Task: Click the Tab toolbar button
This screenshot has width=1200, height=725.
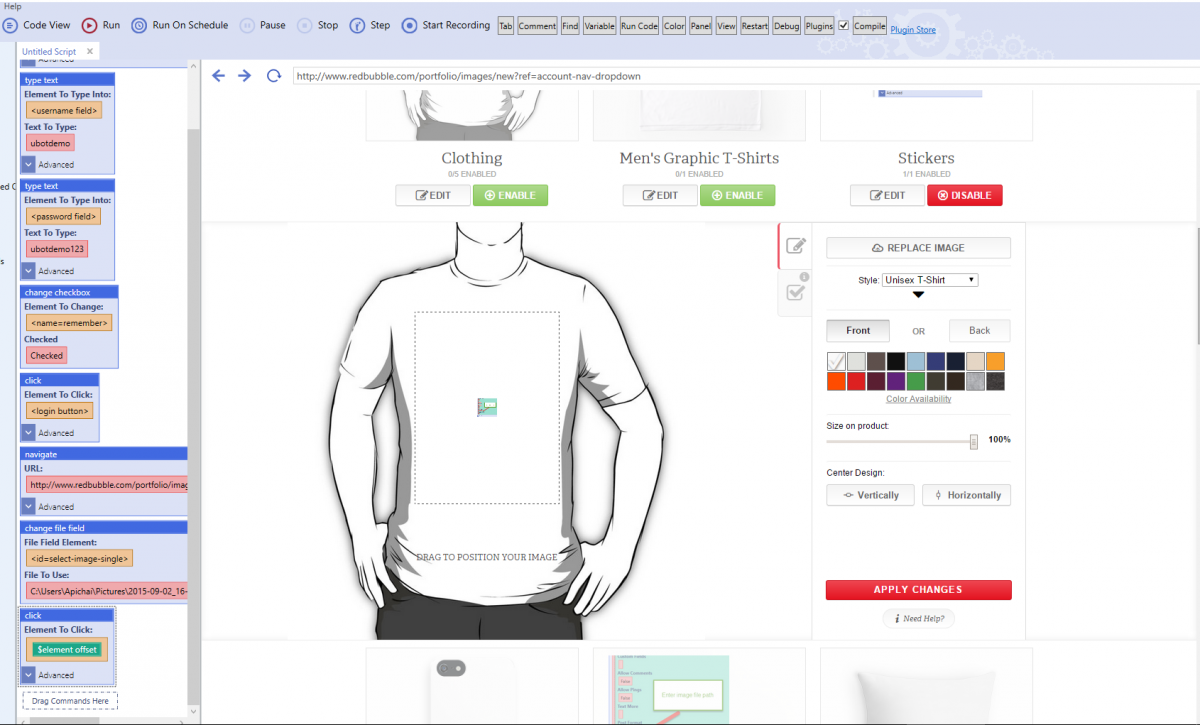Action: [506, 26]
